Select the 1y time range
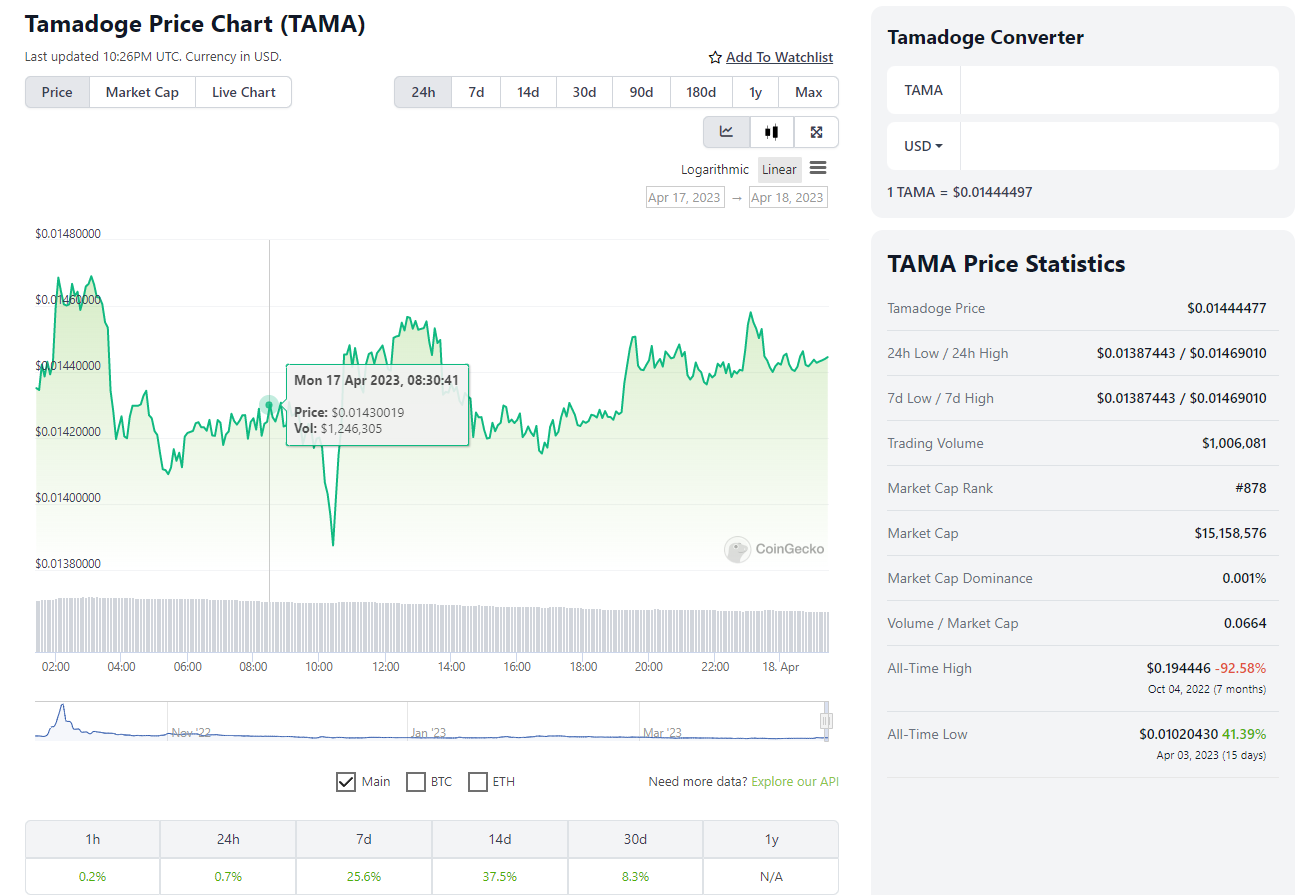Viewport: 1299px width, 895px height. click(756, 92)
